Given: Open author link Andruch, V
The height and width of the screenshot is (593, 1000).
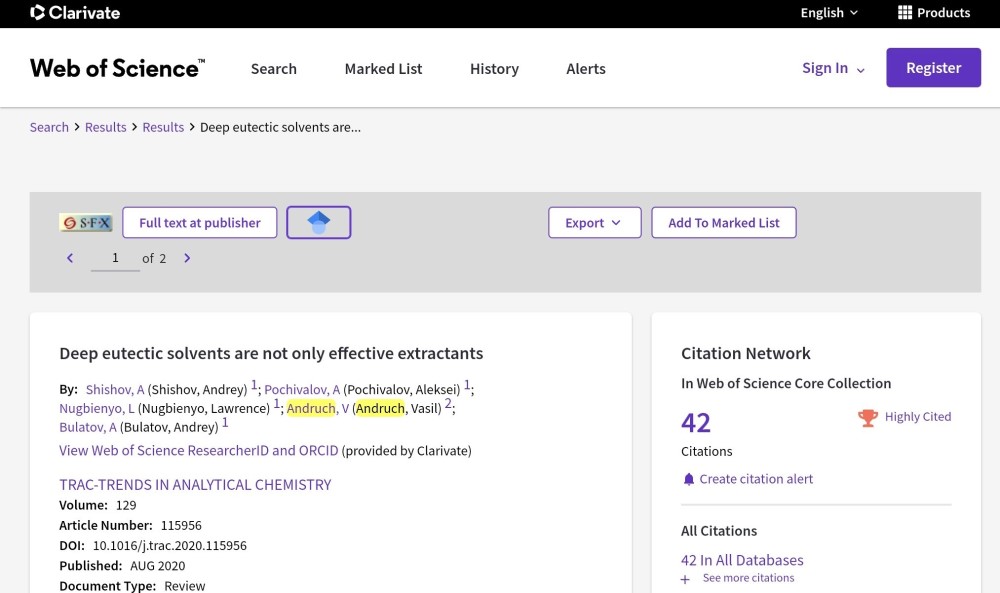Looking at the screenshot, I should [318, 408].
